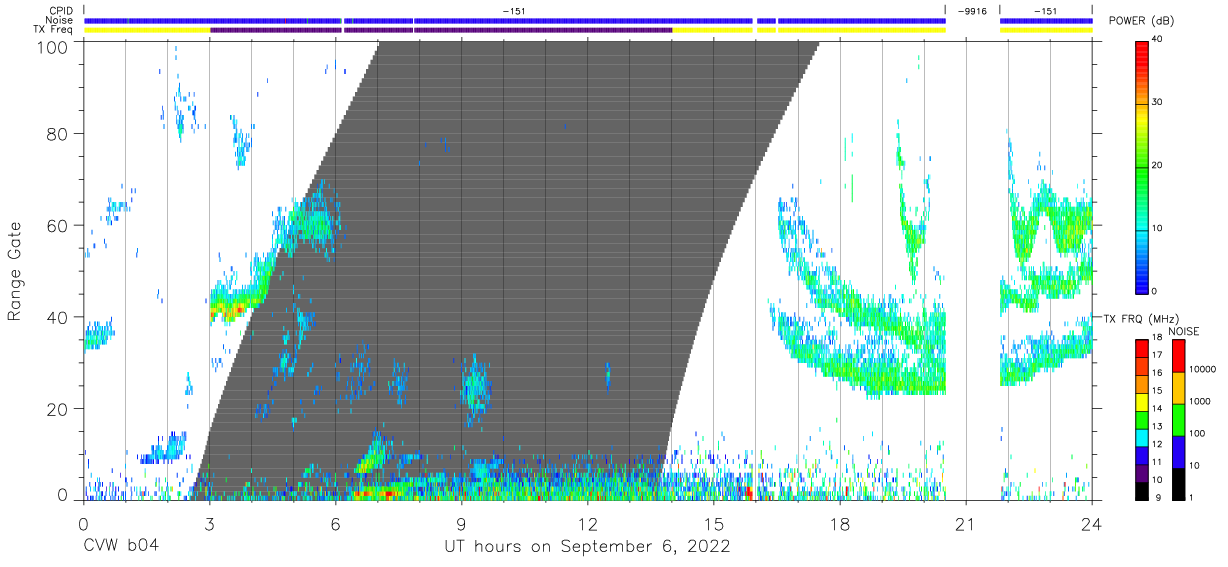This screenshot has width=1228, height=567.
Task: Click the 100 label on NOISE legend
Action: pos(1196,434)
